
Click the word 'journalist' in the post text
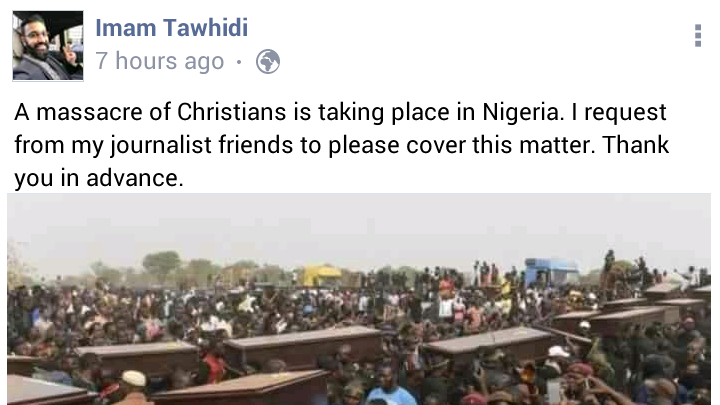(161, 146)
